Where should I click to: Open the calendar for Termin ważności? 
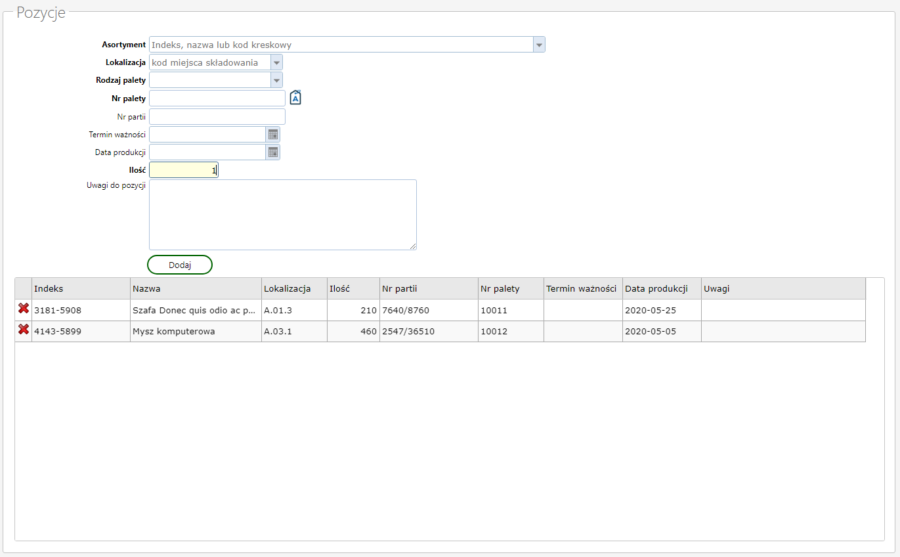(x=273, y=134)
